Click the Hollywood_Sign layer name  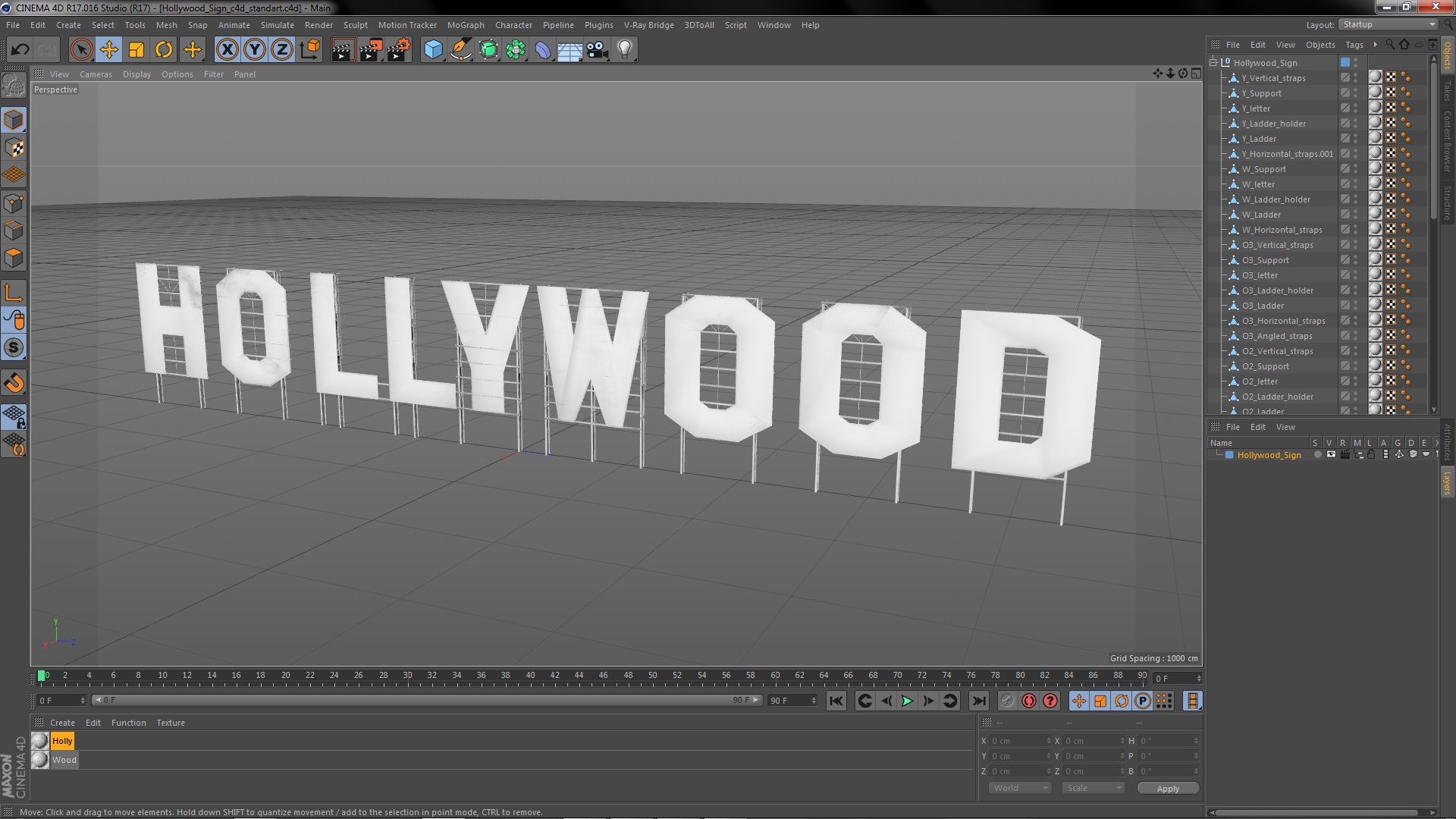[x=1269, y=455]
